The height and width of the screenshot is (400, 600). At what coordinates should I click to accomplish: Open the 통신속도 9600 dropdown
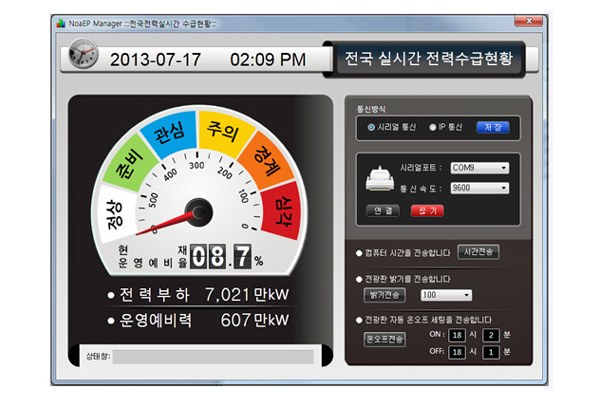point(478,188)
